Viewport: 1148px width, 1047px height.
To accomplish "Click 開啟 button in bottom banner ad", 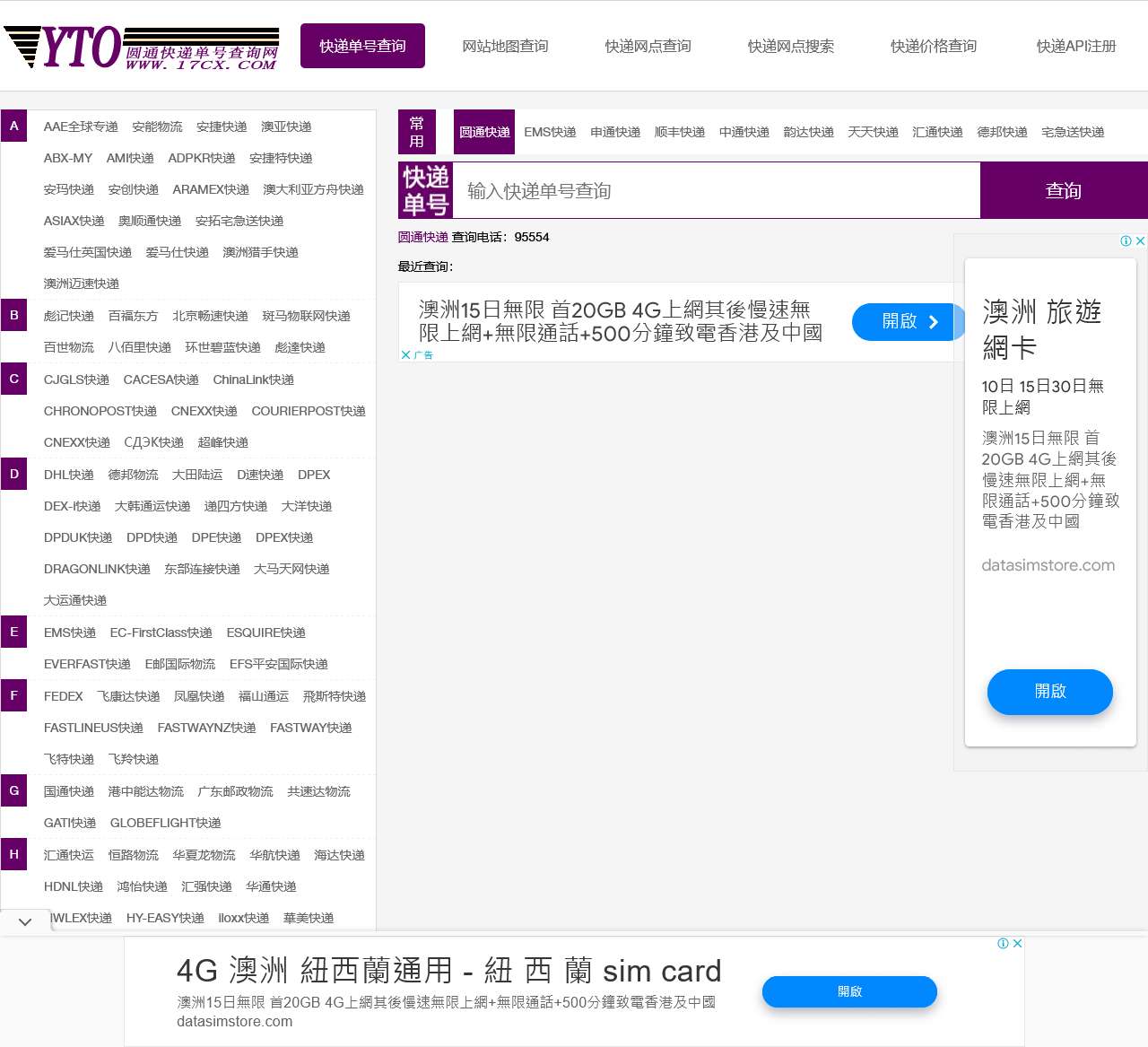I will click(x=849, y=991).
